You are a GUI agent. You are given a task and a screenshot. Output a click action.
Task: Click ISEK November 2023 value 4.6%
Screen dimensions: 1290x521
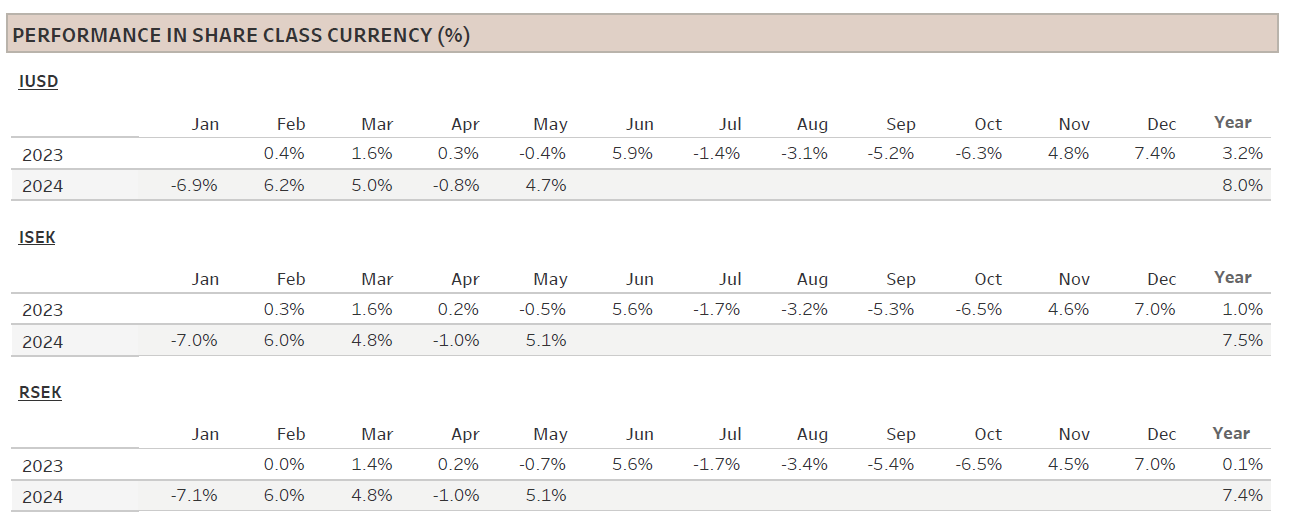(1069, 309)
